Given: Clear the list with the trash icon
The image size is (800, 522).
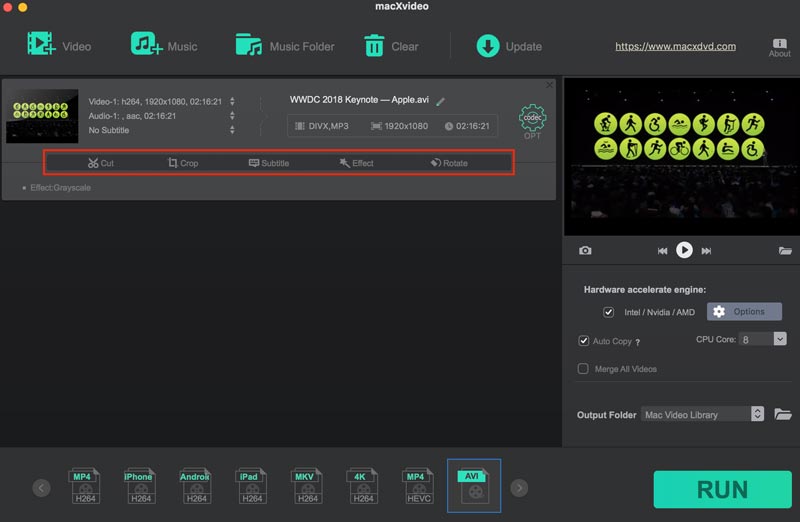Looking at the screenshot, I should 374,46.
